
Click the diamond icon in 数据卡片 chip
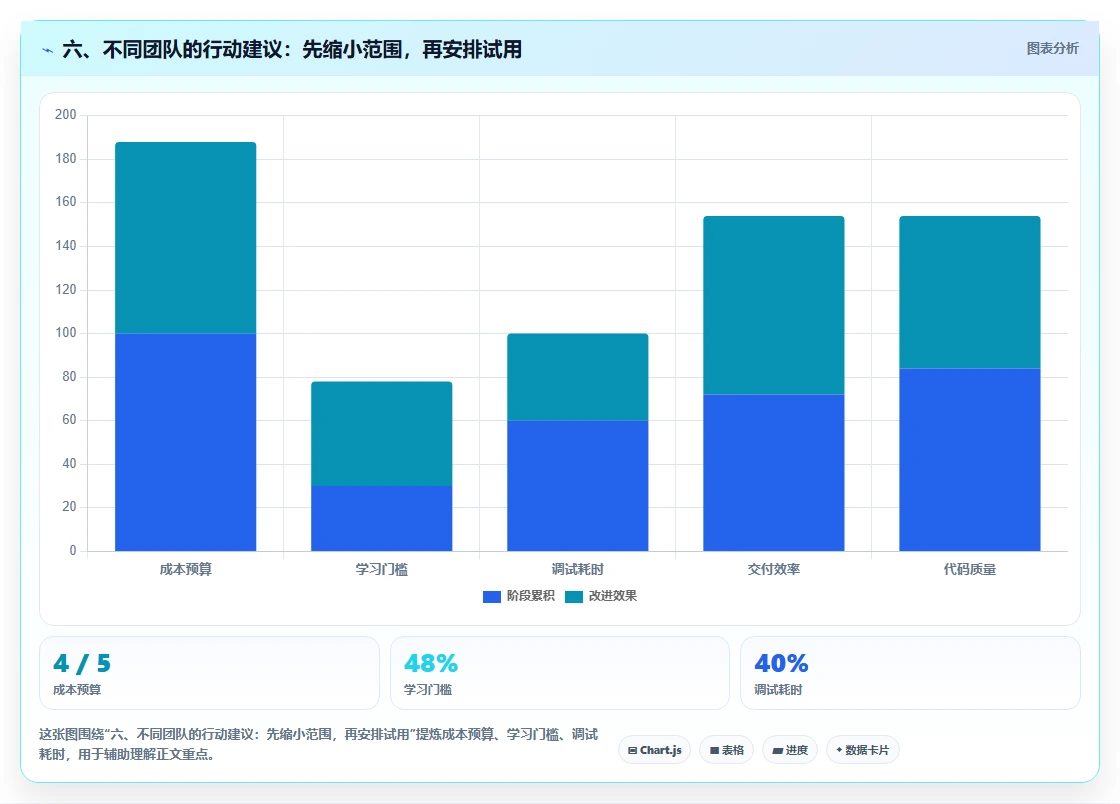point(839,750)
